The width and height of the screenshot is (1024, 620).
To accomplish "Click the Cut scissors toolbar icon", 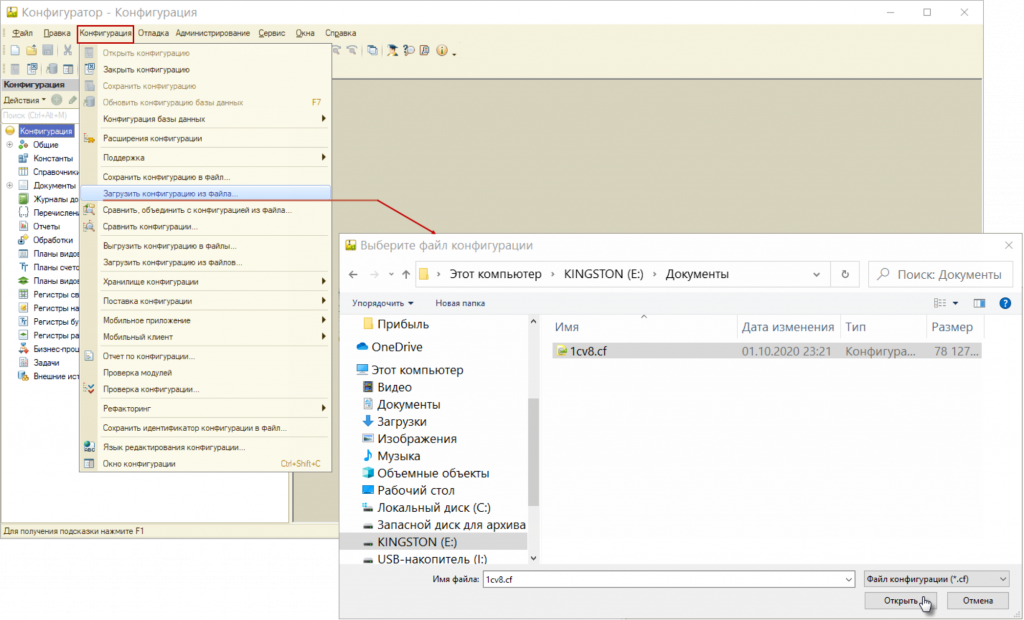I will tap(67, 51).
